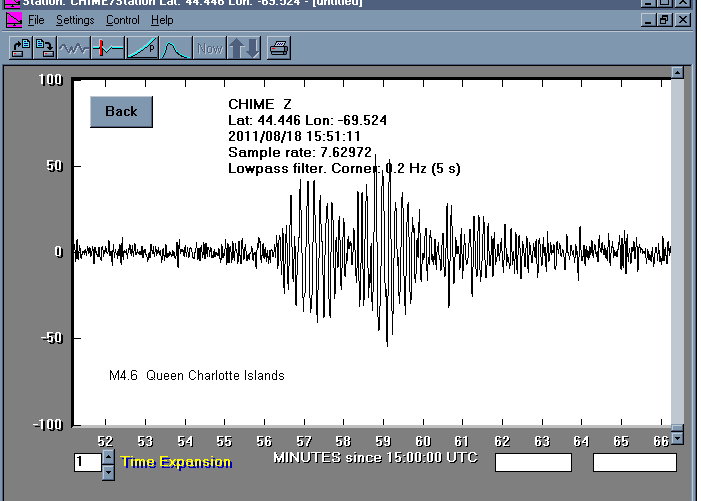Open the Settings menu
701x501 pixels.
tap(75, 20)
